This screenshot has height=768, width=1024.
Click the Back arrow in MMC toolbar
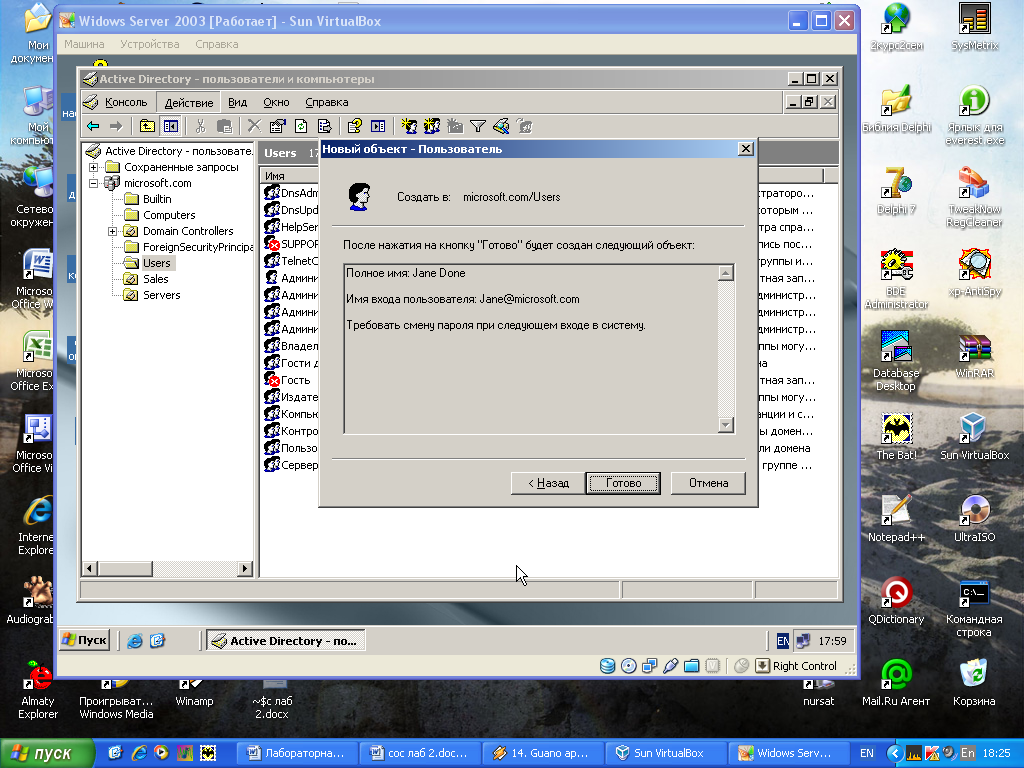coord(93,127)
